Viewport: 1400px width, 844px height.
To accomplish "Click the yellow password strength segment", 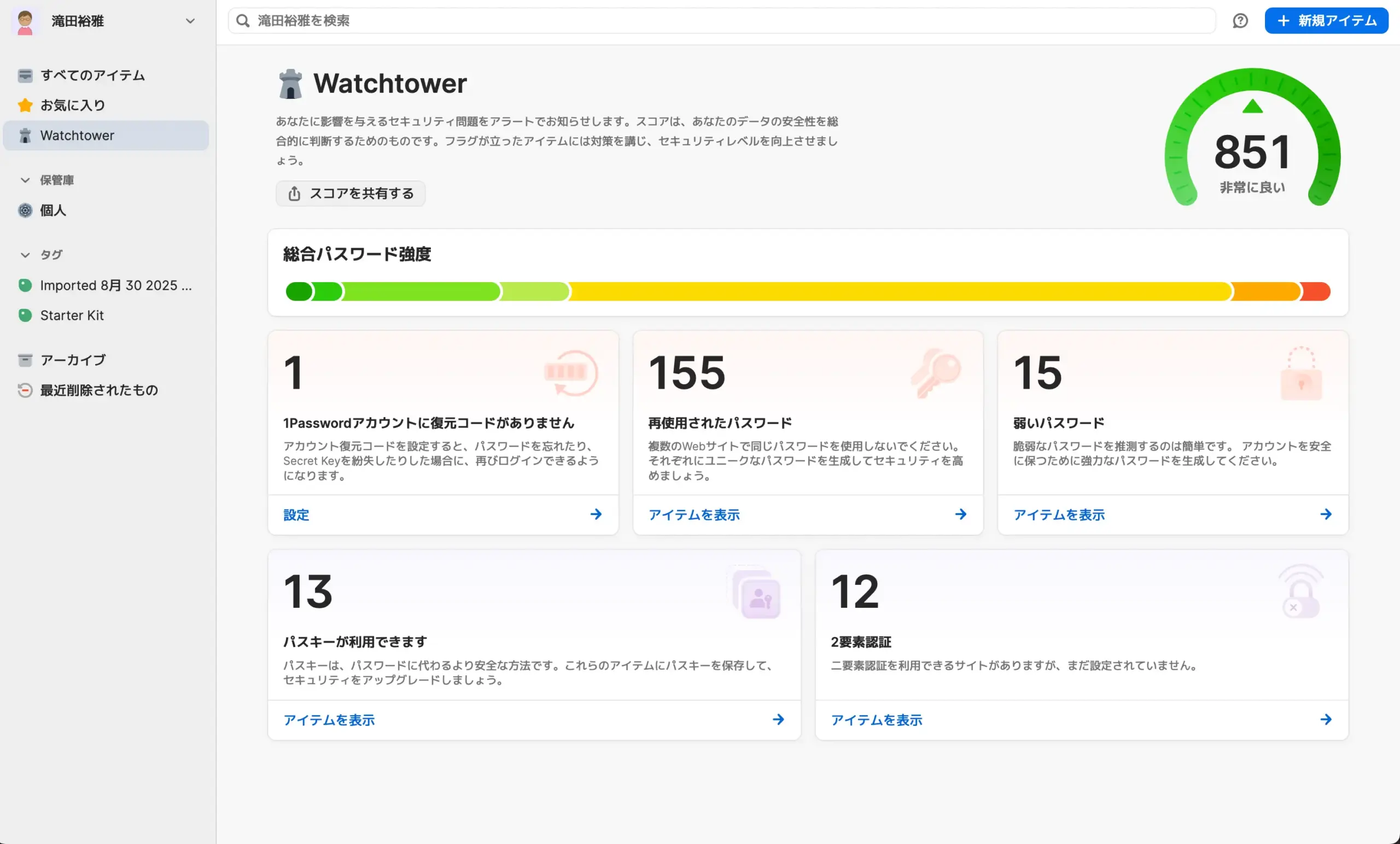I will point(900,291).
